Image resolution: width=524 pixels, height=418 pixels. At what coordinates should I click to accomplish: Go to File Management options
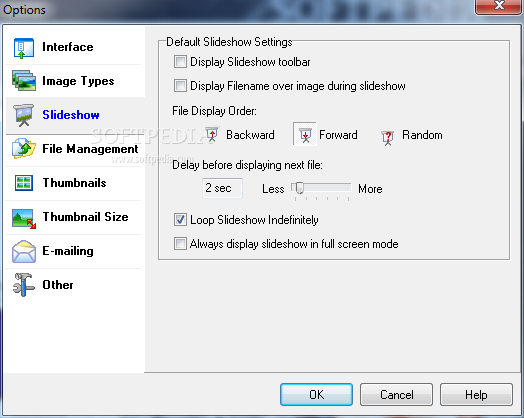90,149
